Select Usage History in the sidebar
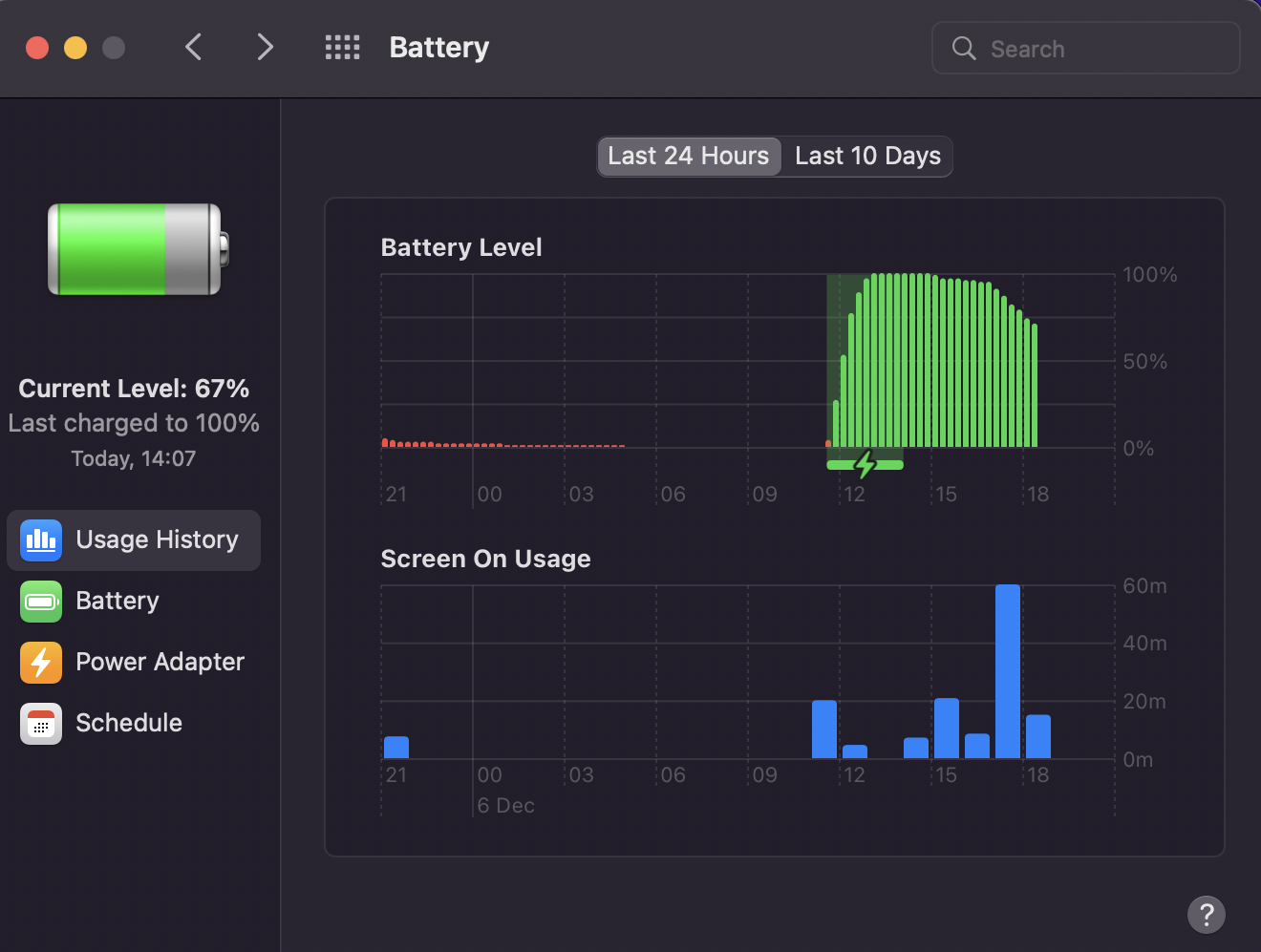This screenshot has width=1261, height=952. (157, 540)
